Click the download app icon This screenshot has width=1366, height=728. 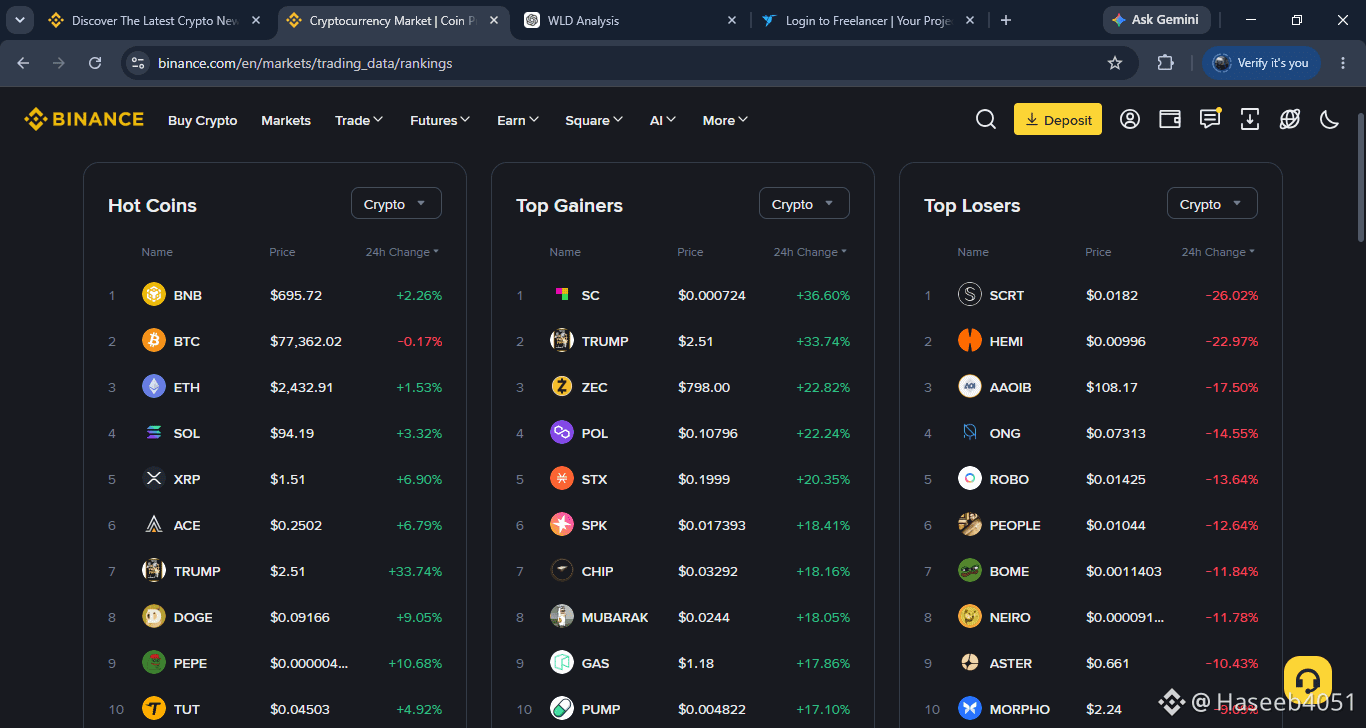click(x=1250, y=120)
